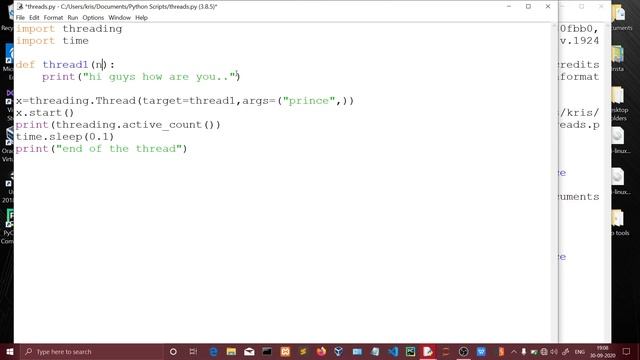
Task: Click on the 'time.sleep(0.1)' line
Action: pyautogui.click(x=65, y=137)
